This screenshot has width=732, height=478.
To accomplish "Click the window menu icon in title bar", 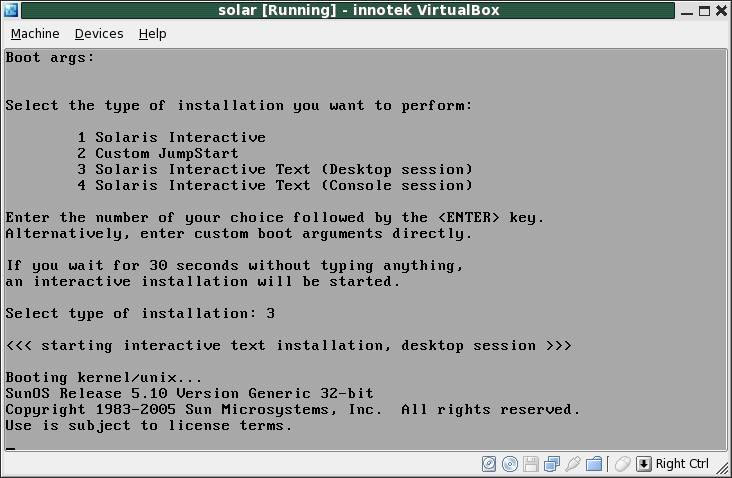I will tap(11, 10).
